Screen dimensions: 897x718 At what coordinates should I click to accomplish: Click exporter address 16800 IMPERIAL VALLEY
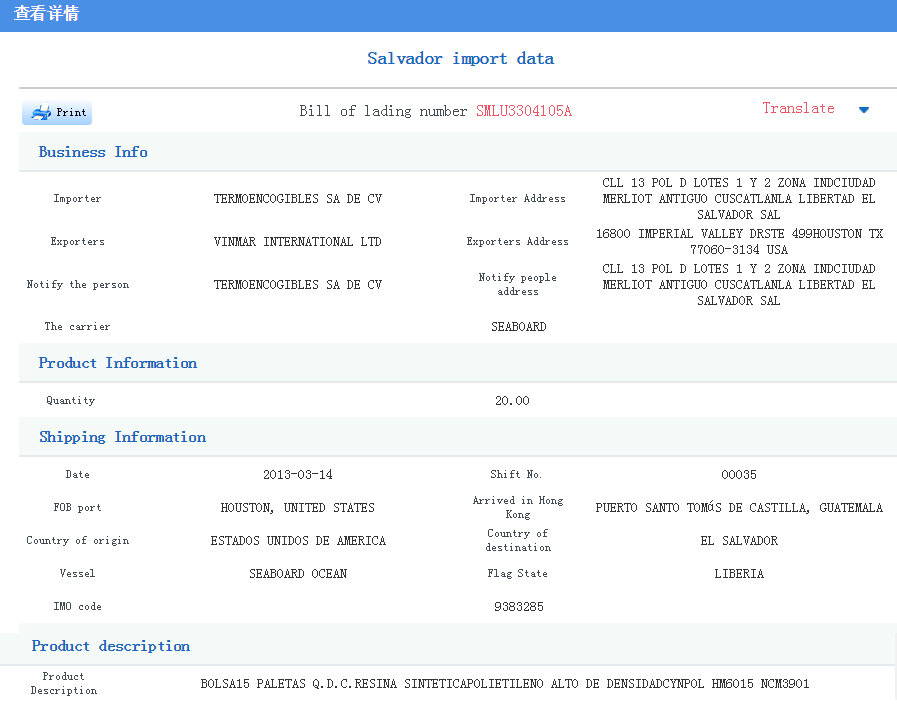(739, 241)
